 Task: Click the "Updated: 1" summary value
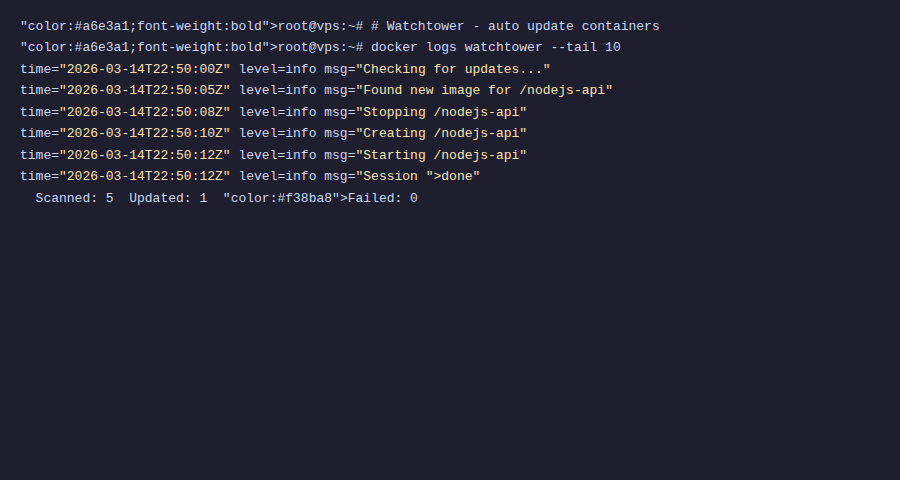168,198
